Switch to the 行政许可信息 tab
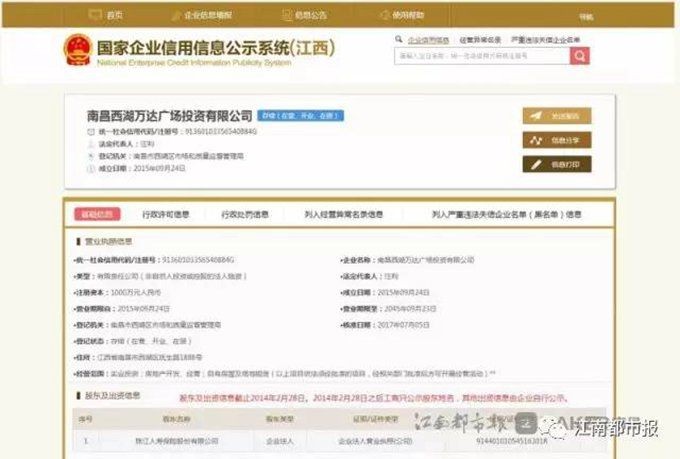Screen dimensions: 680x459 pos(164,214)
